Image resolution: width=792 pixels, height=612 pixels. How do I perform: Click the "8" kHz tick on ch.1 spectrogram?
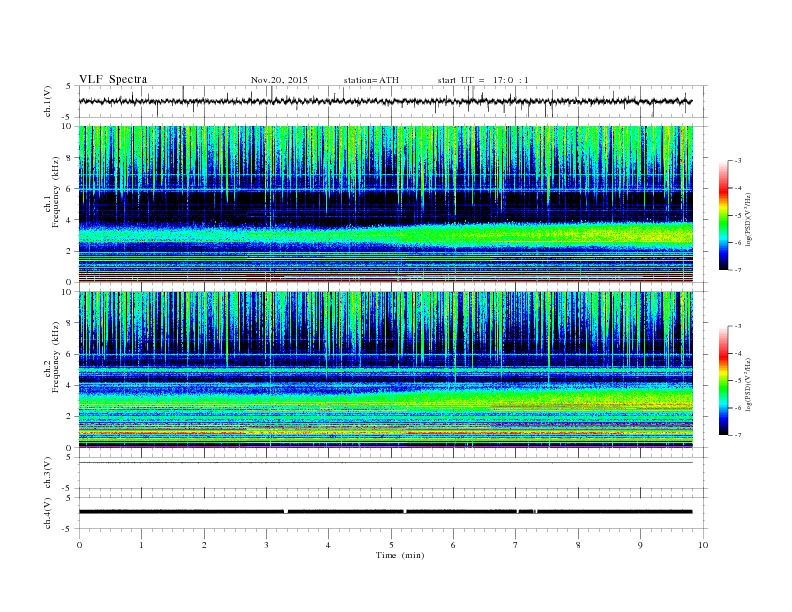click(x=69, y=158)
